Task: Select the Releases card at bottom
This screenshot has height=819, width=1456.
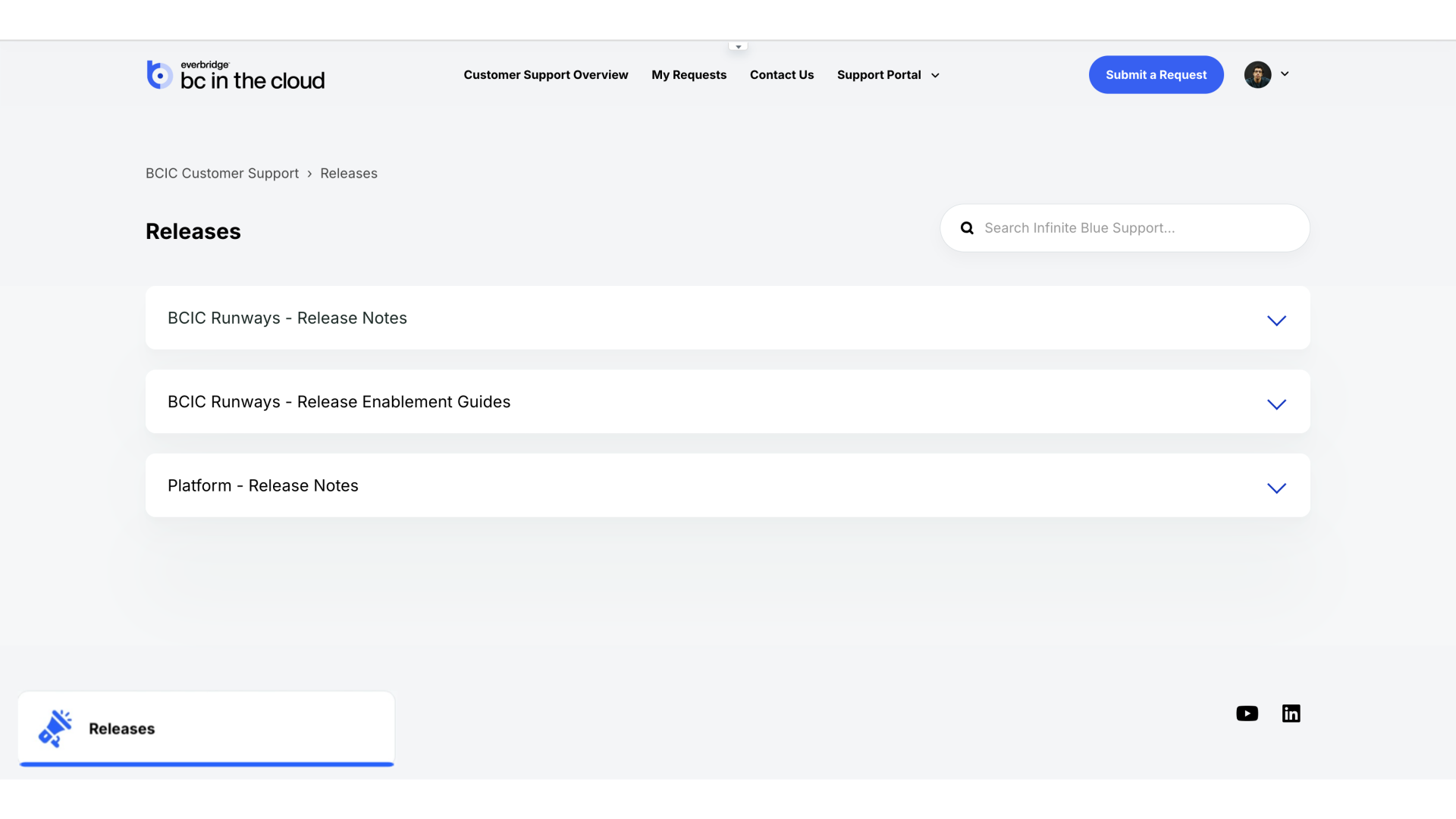Action: [x=206, y=729]
